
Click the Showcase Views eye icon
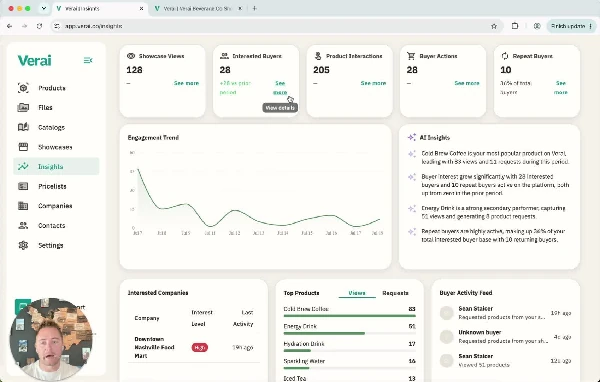pos(131,56)
